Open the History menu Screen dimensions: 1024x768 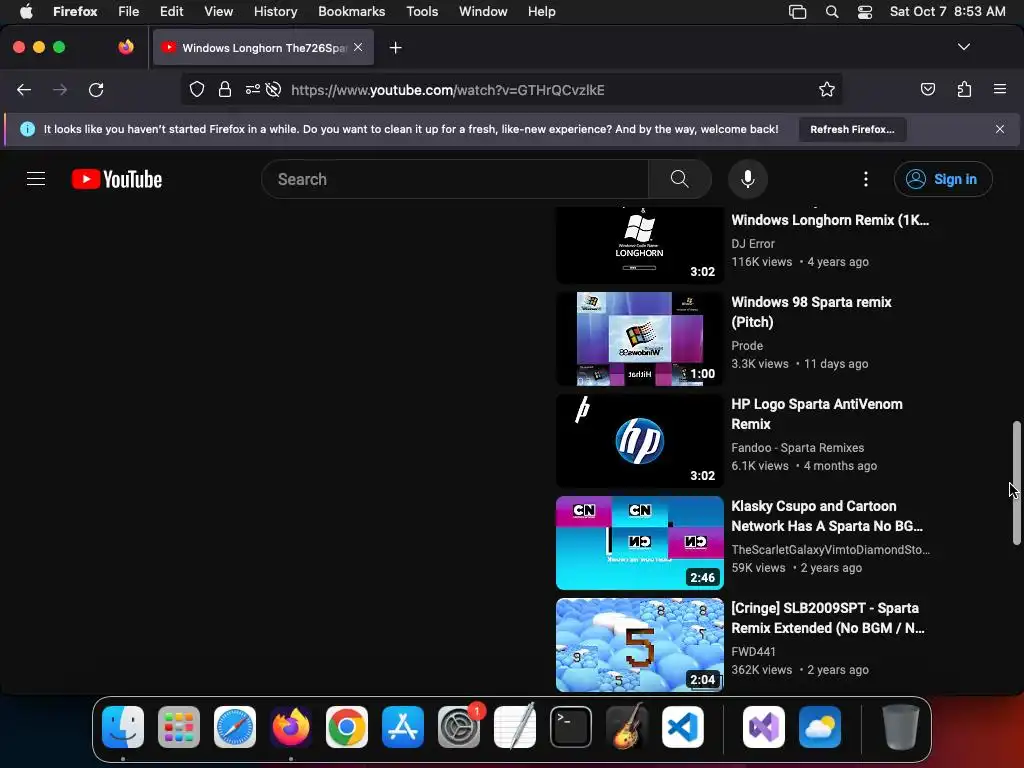click(276, 11)
